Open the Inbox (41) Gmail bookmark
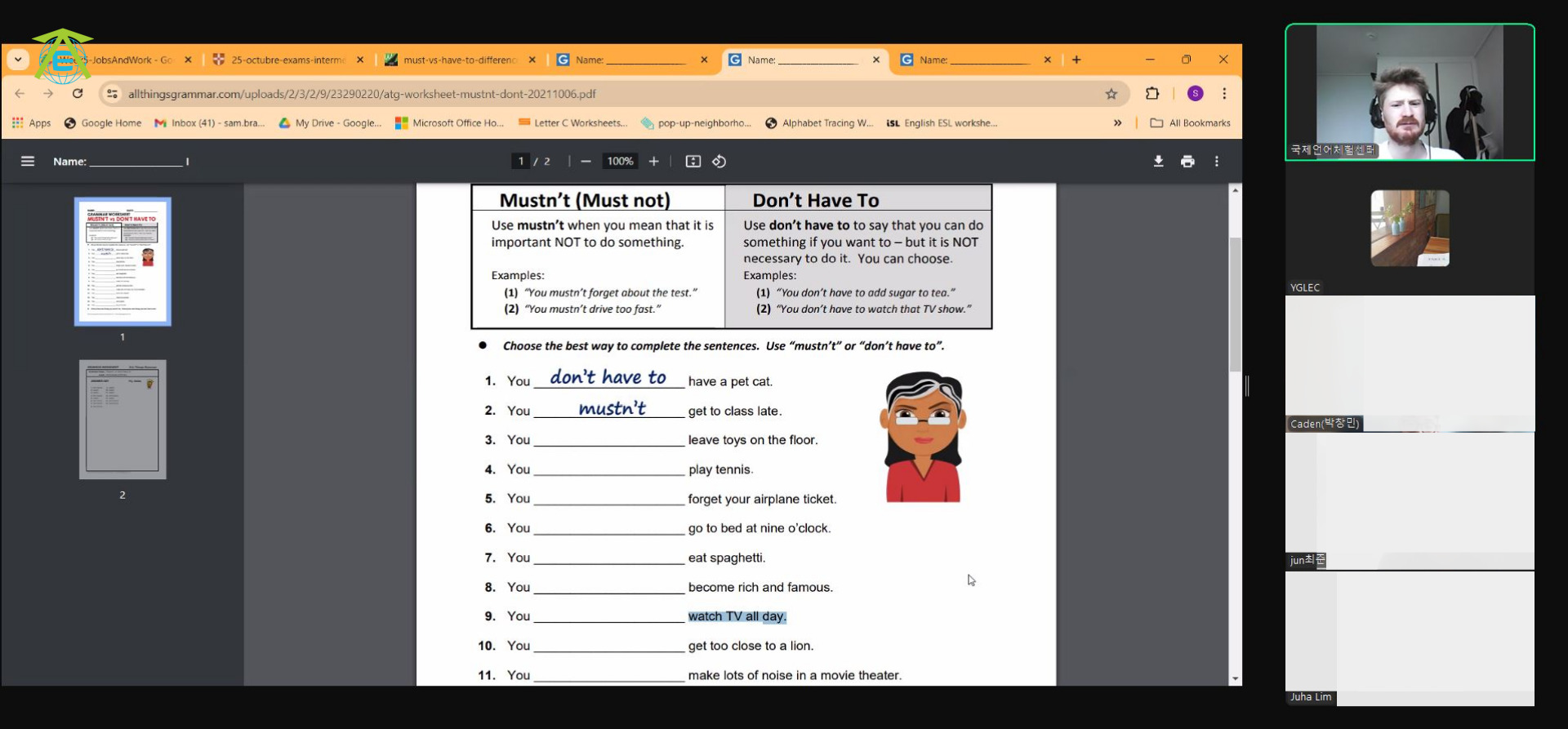Image resolution: width=1568 pixels, height=729 pixels. 210,123
